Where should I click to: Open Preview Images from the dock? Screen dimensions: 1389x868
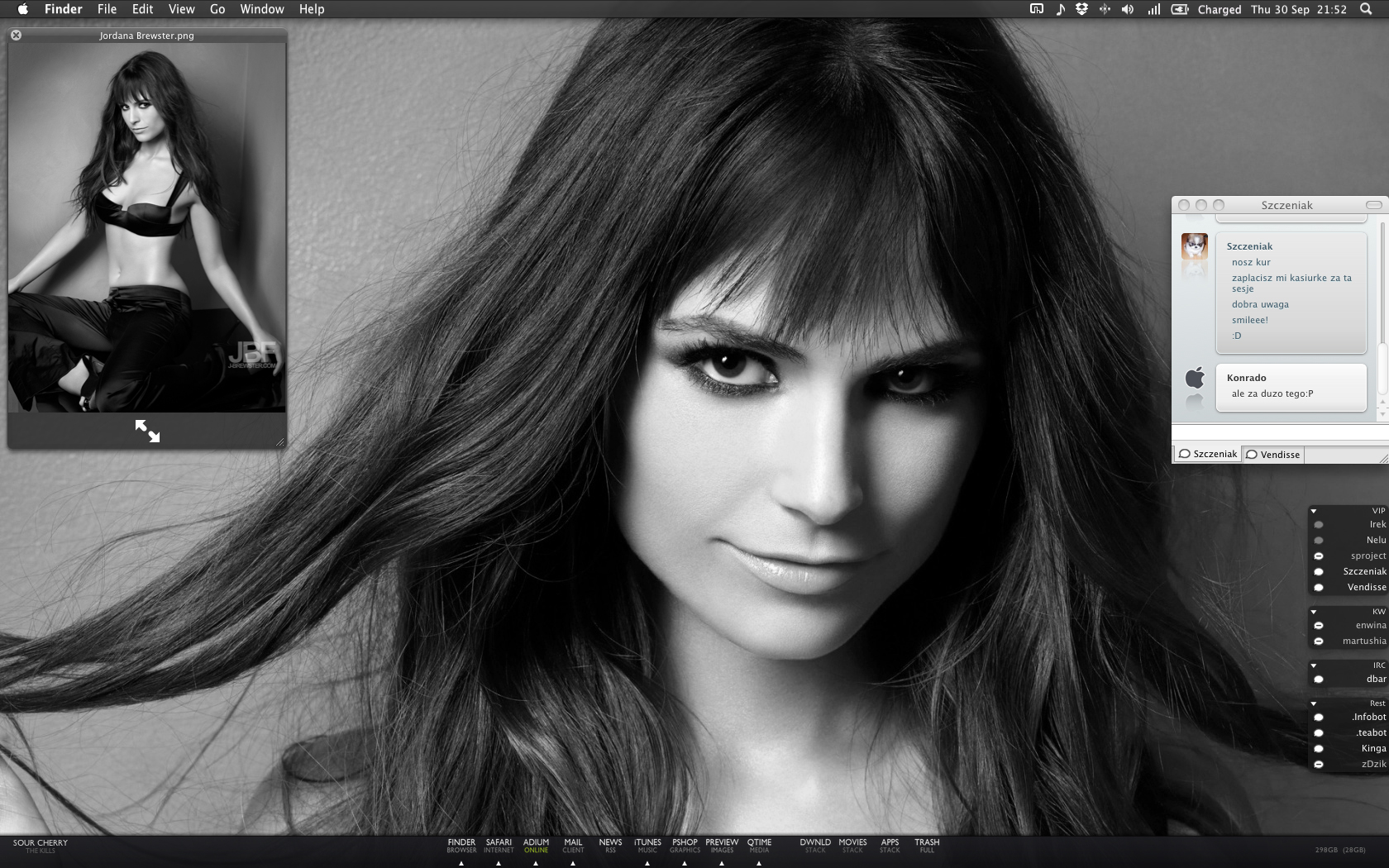click(x=722, y=846)
